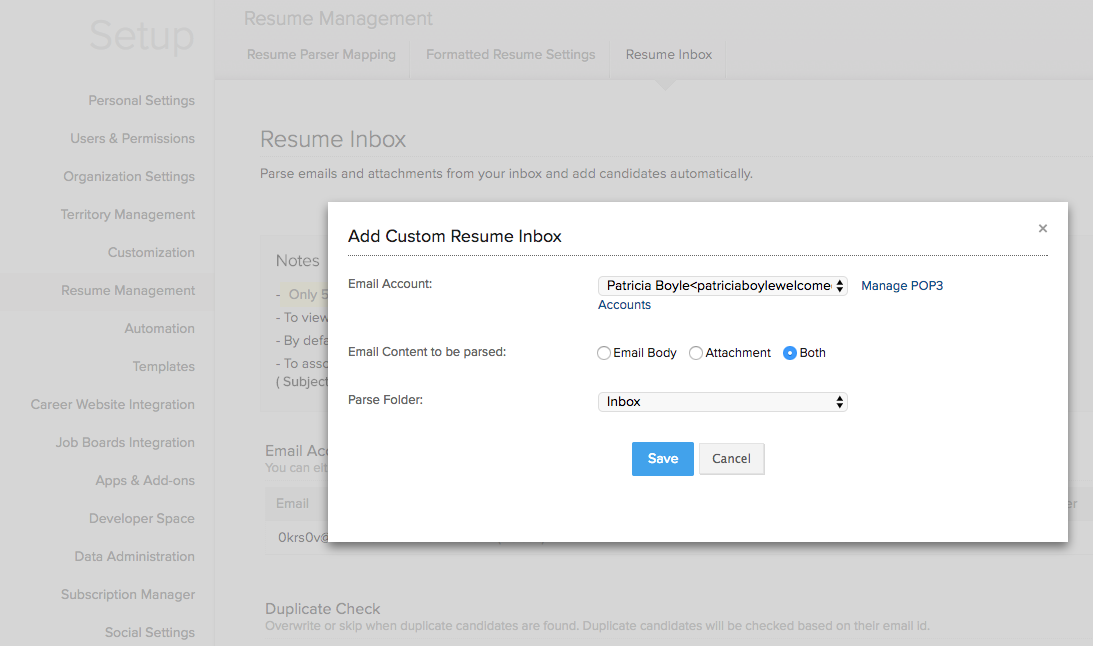
Task: Open Territory Management in sidebar
Action: coord(127,215)
